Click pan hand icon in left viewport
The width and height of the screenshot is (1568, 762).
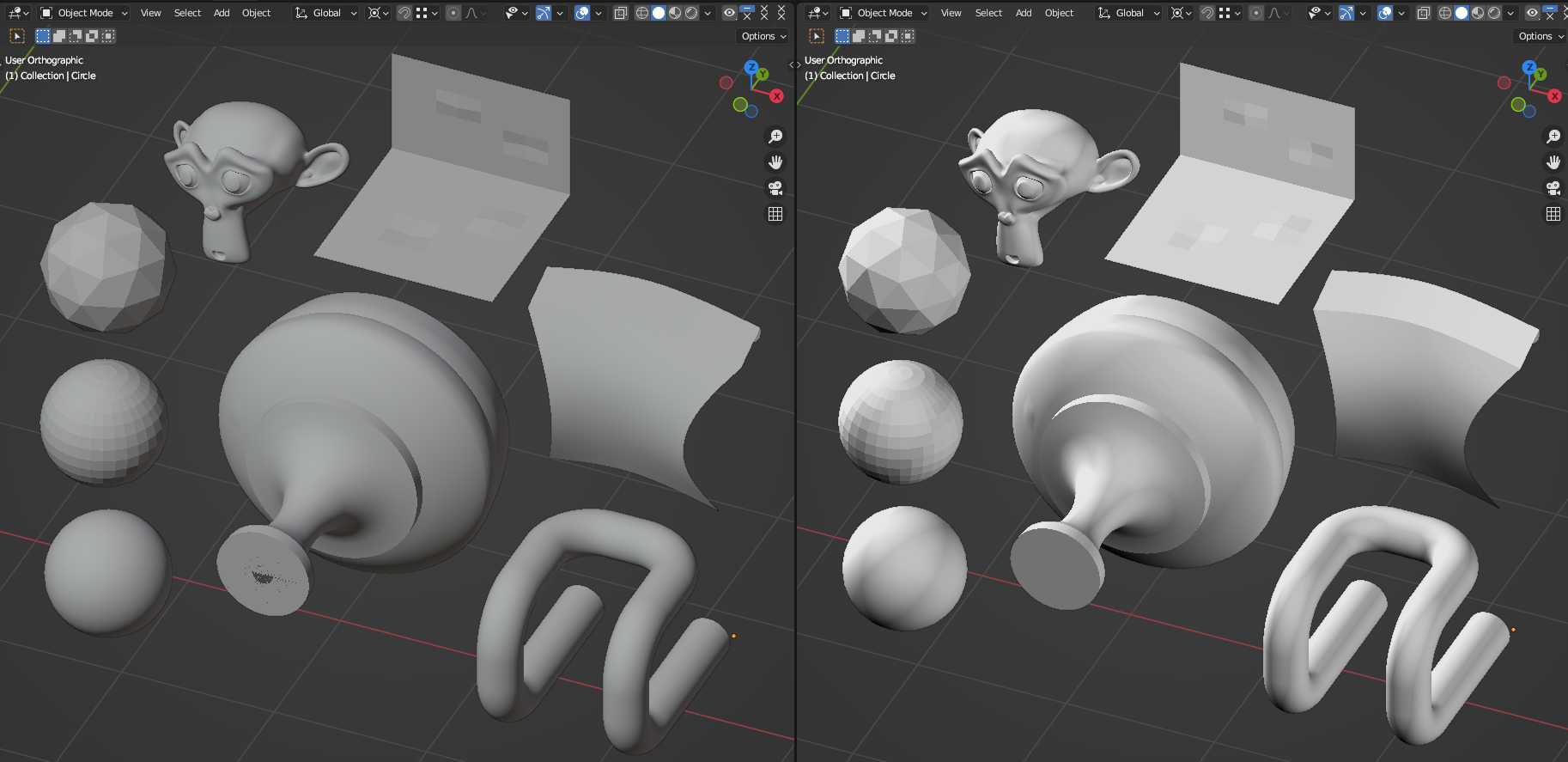click(775, 162)
